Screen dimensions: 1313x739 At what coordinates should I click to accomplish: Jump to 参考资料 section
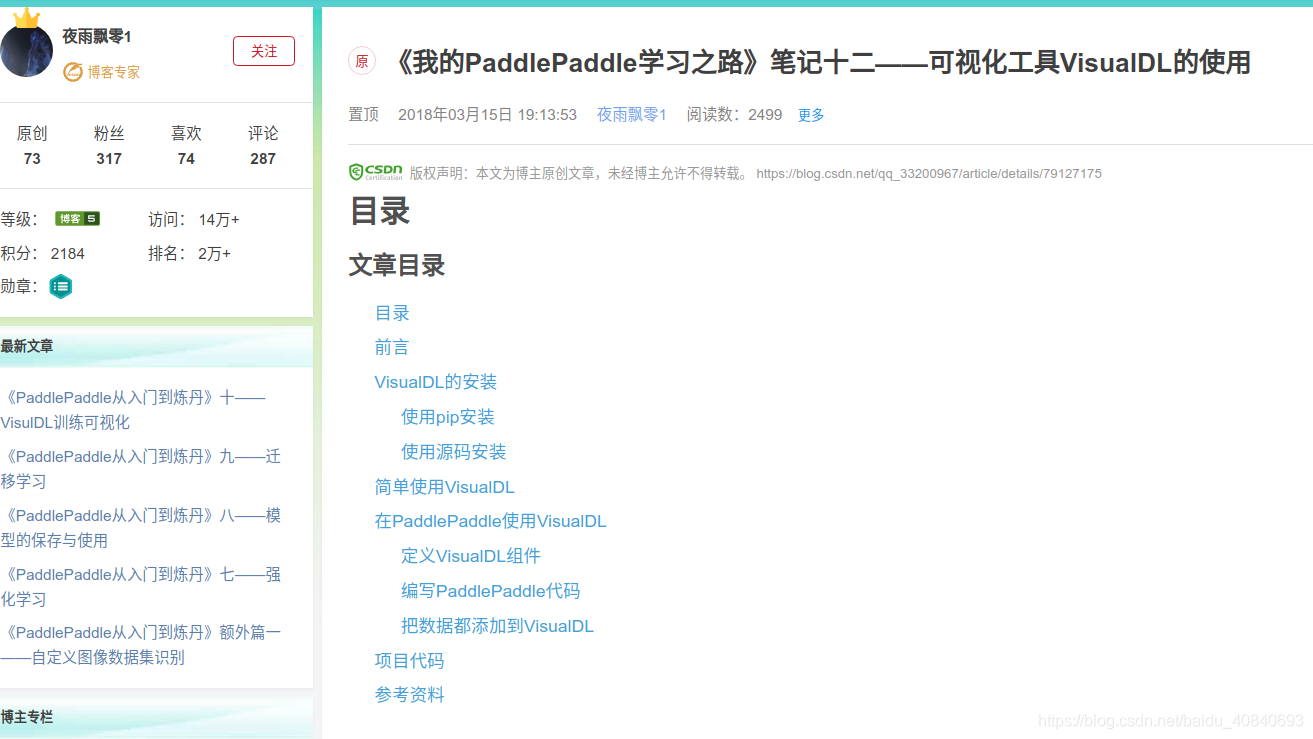[409, 695]
